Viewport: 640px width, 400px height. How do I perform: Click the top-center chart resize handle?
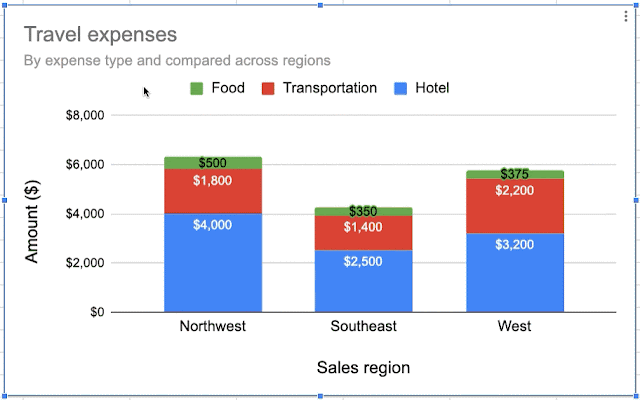coord(320,5)
